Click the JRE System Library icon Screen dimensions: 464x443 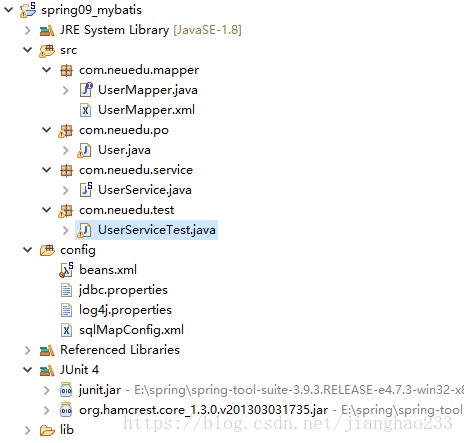47,30
